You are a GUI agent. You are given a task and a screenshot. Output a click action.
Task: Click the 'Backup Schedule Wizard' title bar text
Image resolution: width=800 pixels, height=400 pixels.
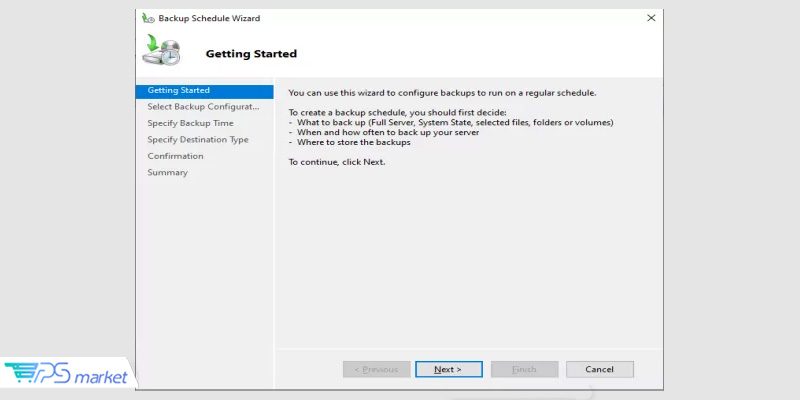(x=210, y=18)
